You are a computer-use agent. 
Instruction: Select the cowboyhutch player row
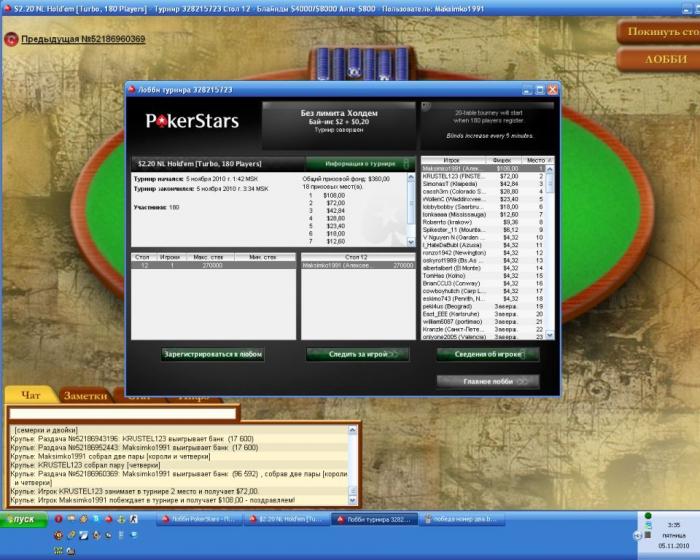[x=483, y=291]
